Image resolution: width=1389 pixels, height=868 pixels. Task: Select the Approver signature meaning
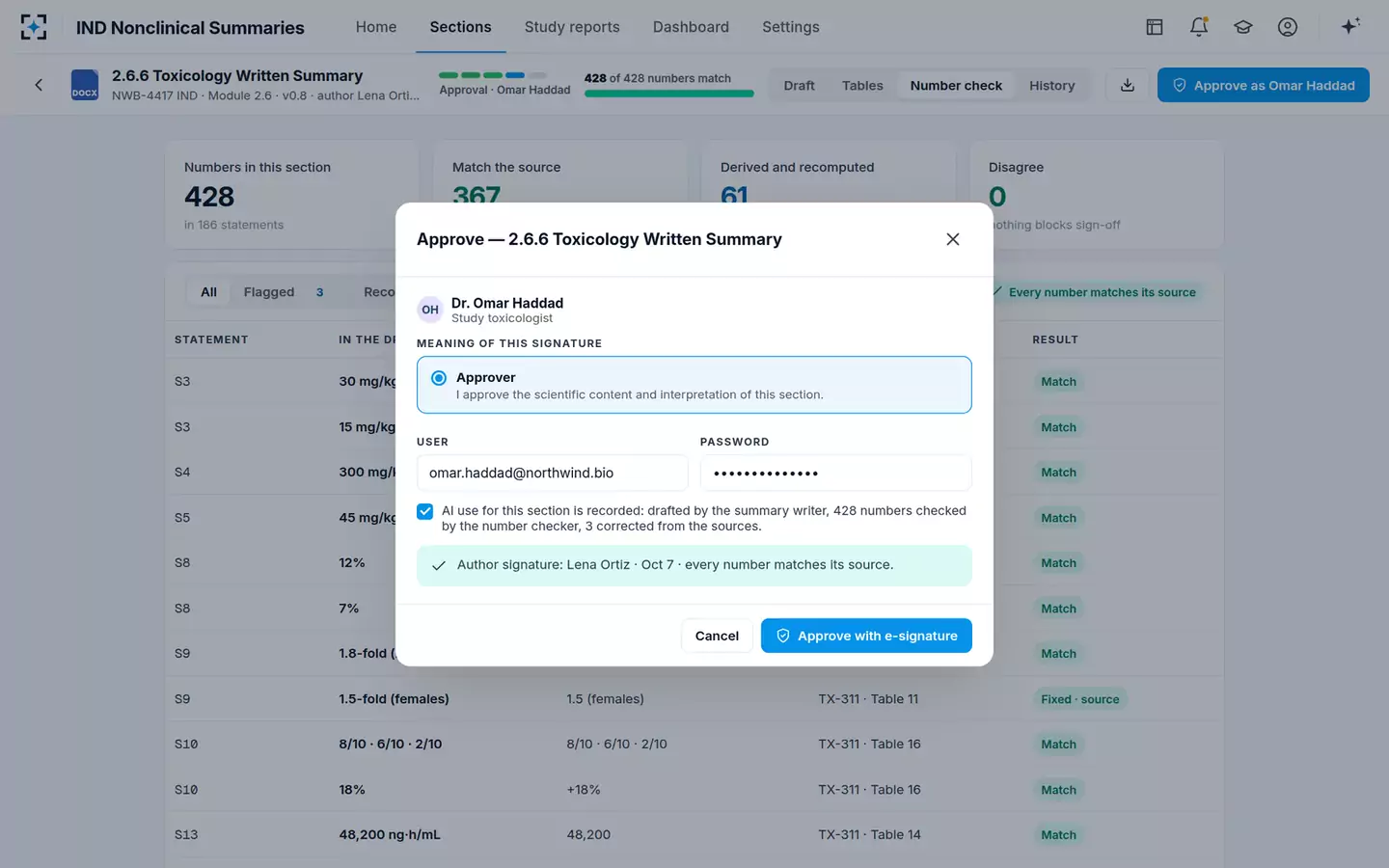coord(694,385)
